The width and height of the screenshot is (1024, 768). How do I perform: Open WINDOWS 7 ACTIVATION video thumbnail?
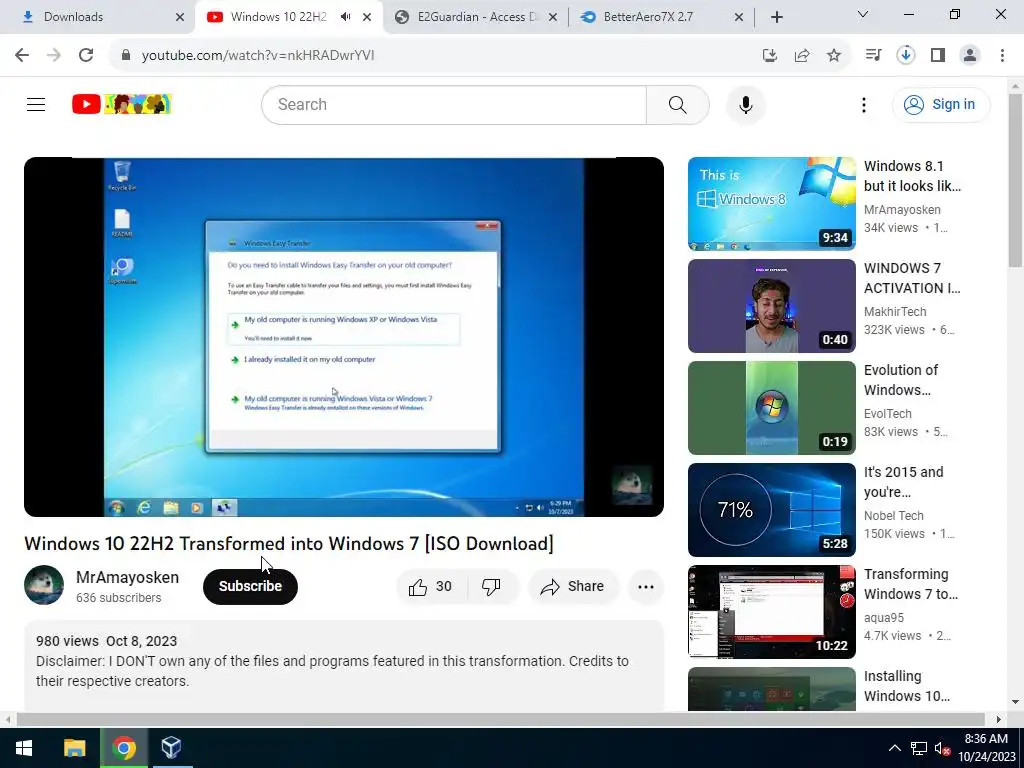point(771,306)
